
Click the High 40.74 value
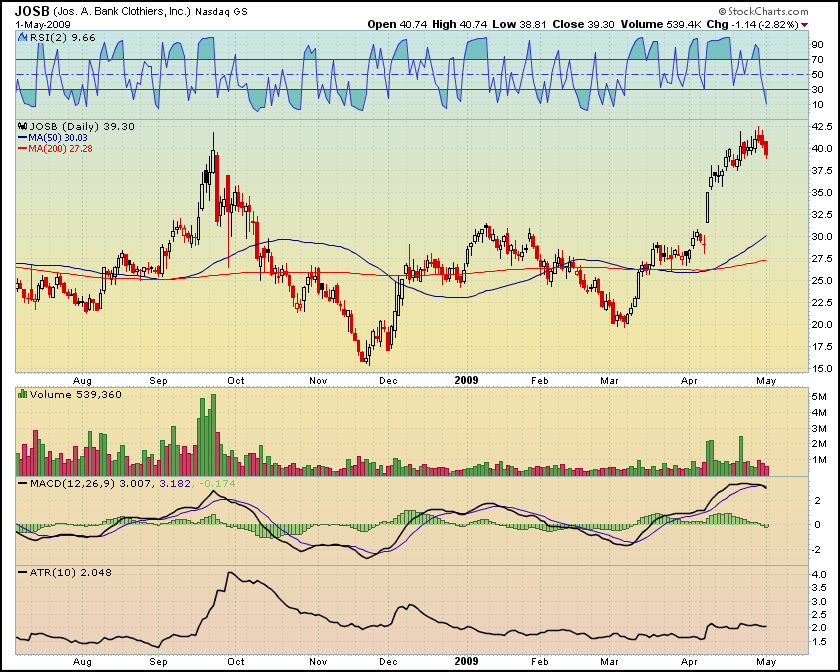(x=460, y=24)
